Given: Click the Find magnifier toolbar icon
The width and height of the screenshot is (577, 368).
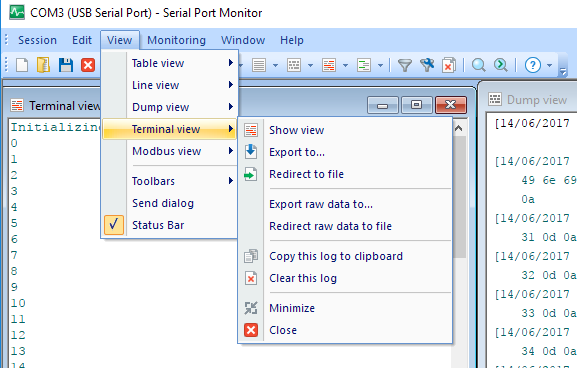Looking at the screenshot, I should (x=479, y=65).
